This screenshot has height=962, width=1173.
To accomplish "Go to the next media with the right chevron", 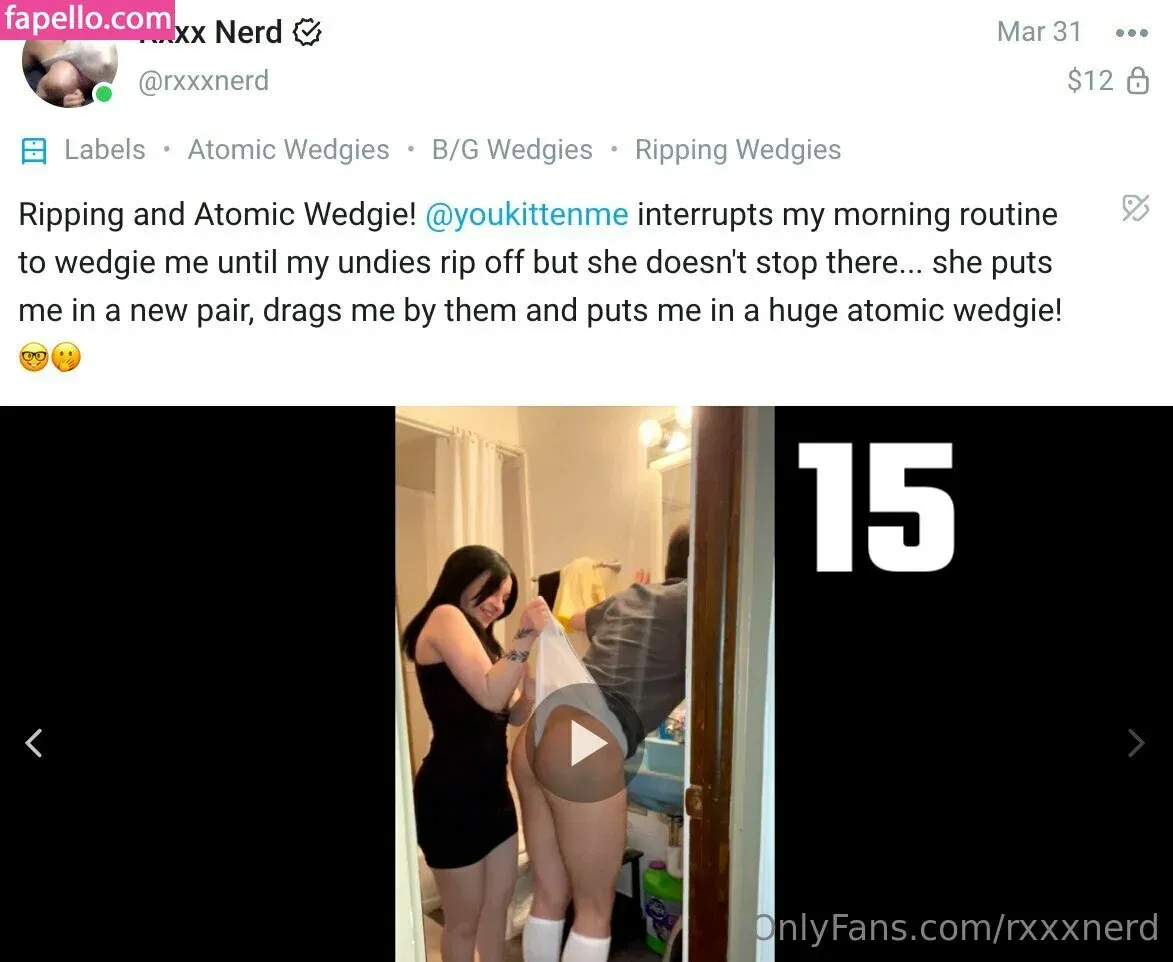I will pos(1136,743).
